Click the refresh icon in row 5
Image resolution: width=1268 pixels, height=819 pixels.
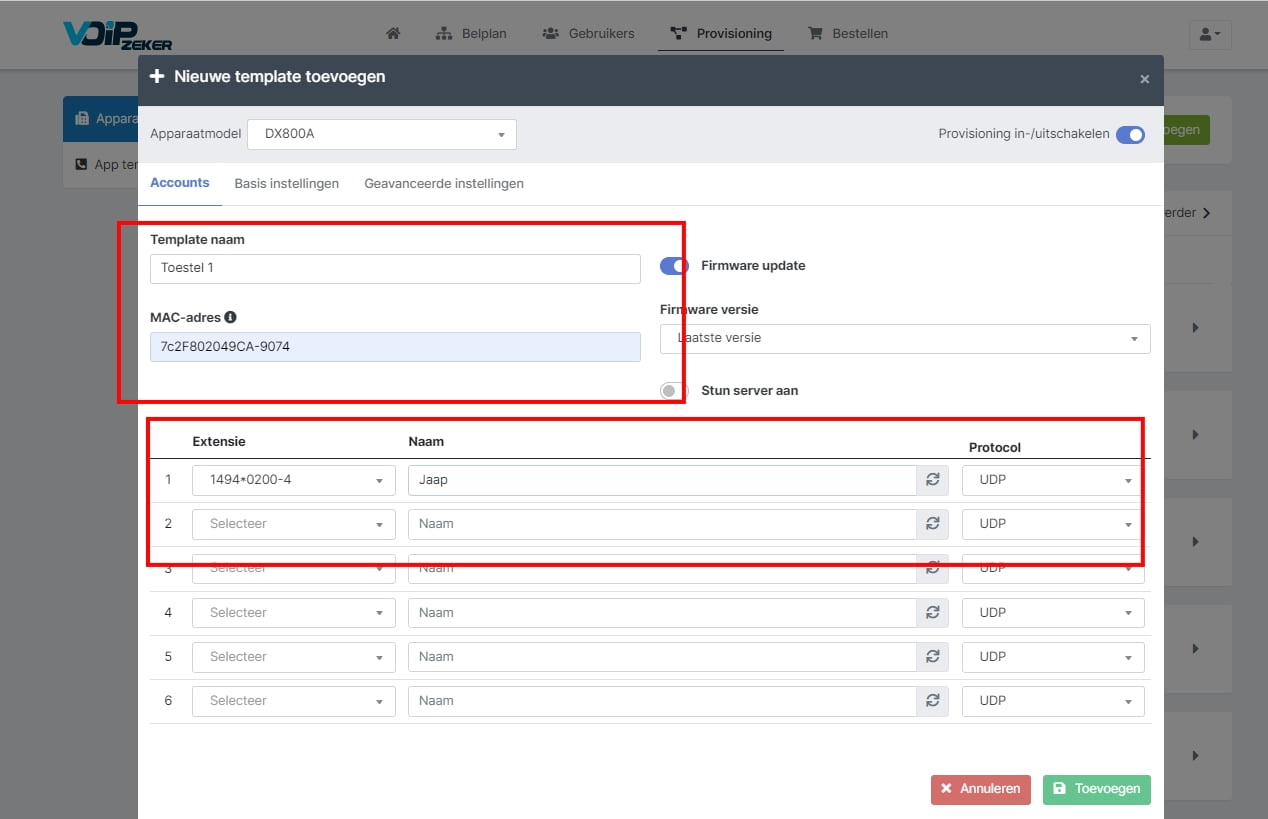(x=932, y=657)
